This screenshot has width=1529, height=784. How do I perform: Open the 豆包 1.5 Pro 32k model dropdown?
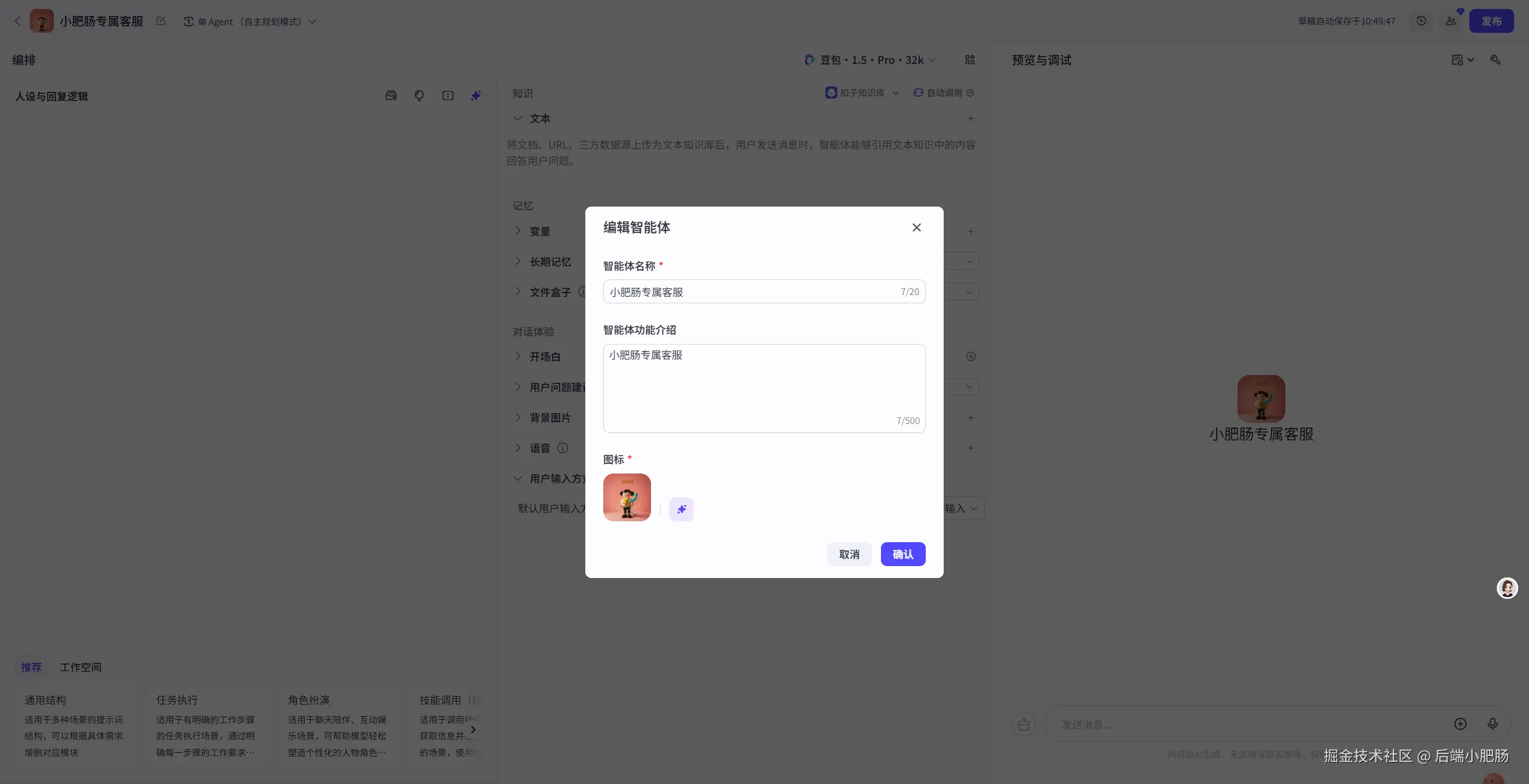[x=870, y=60]
